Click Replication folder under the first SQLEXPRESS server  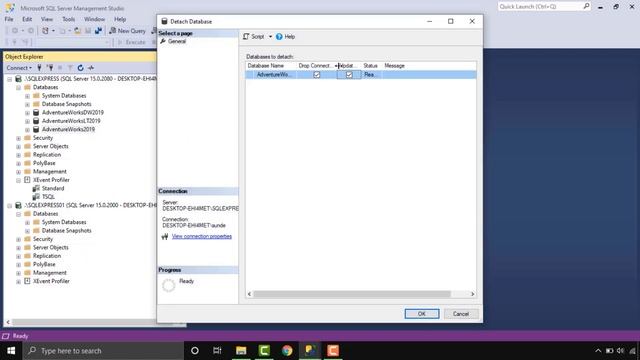pos(47,155)
